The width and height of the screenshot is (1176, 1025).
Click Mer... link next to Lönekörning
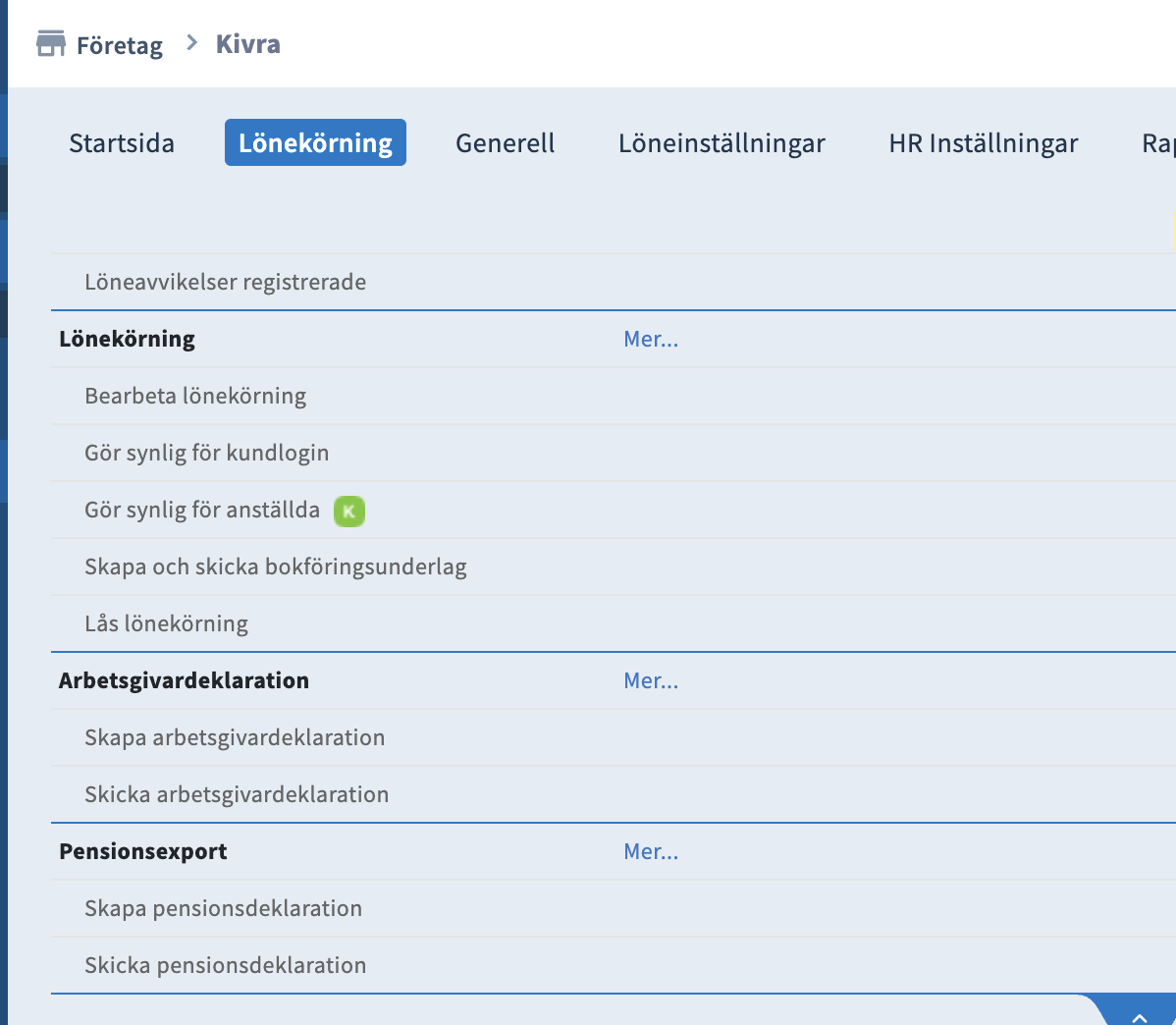[651, 339]
